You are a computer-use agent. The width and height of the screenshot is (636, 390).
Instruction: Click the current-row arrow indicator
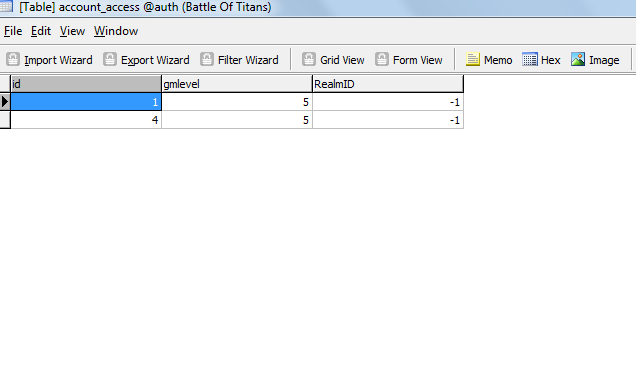[x=5, y=102]
